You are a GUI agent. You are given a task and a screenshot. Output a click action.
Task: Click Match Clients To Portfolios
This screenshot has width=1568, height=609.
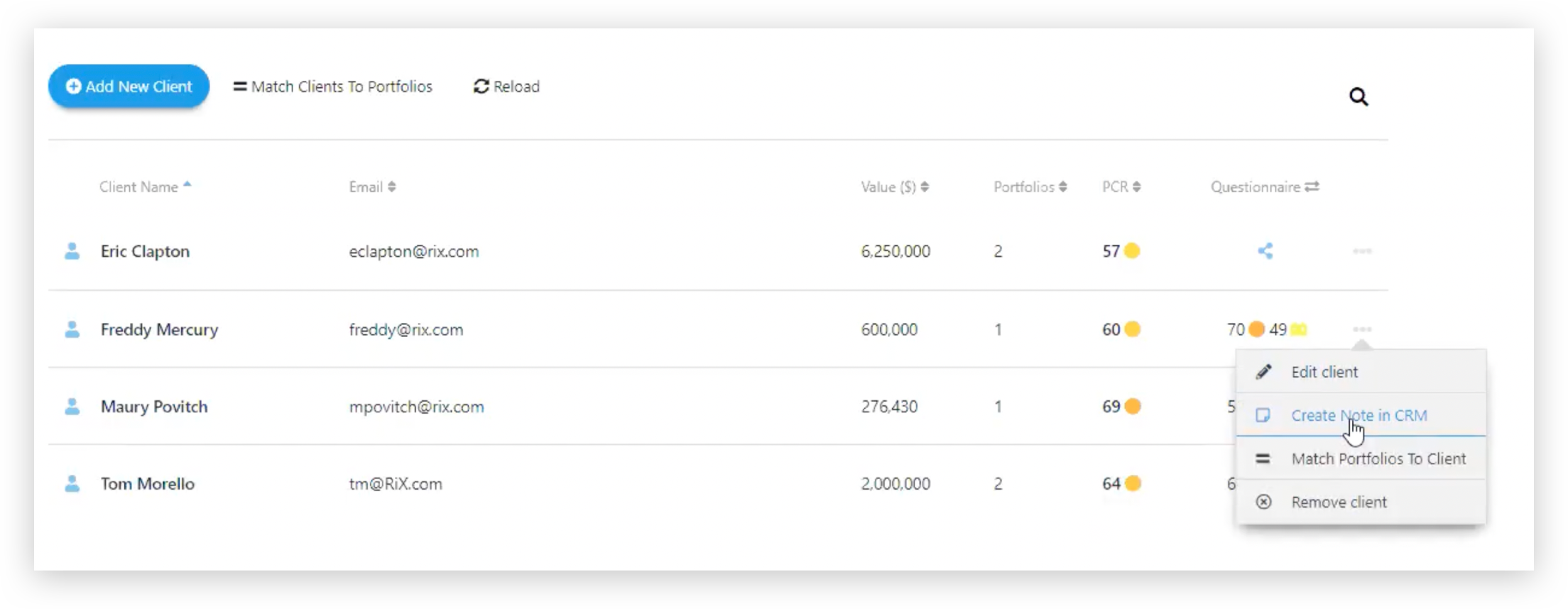333,87
